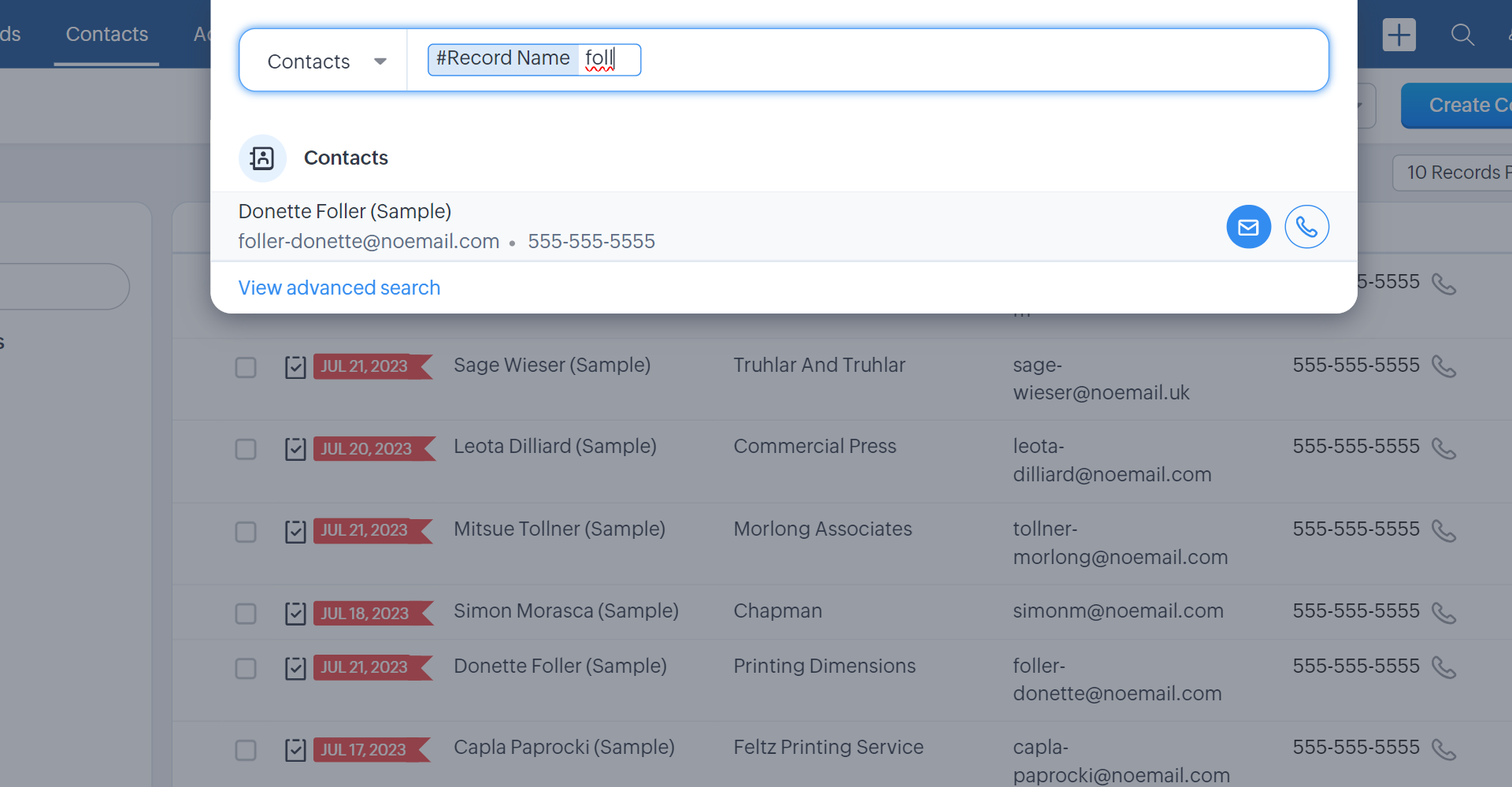Image resolution: width=1512 pixels, height=787 pixels.
Task: Click the JUL 21, 2023 tag on Sage Wieser
Action: 372,366
